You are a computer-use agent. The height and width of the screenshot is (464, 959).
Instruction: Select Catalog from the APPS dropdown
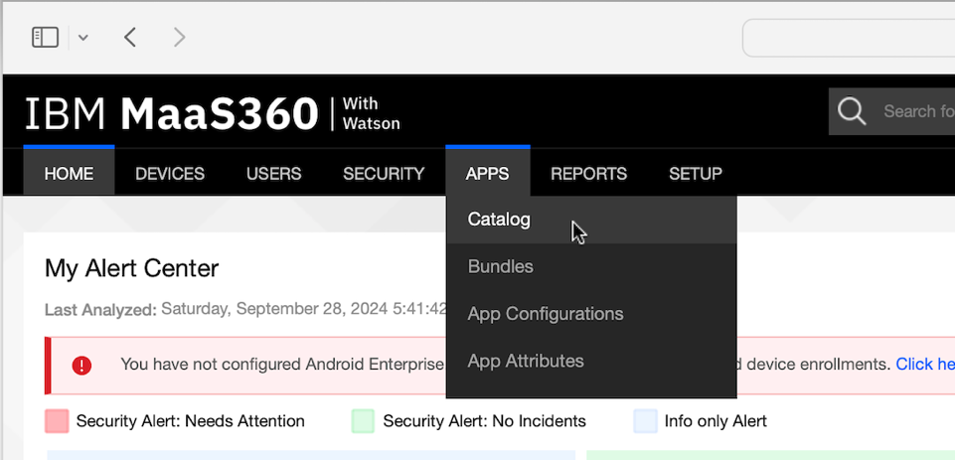591,219
